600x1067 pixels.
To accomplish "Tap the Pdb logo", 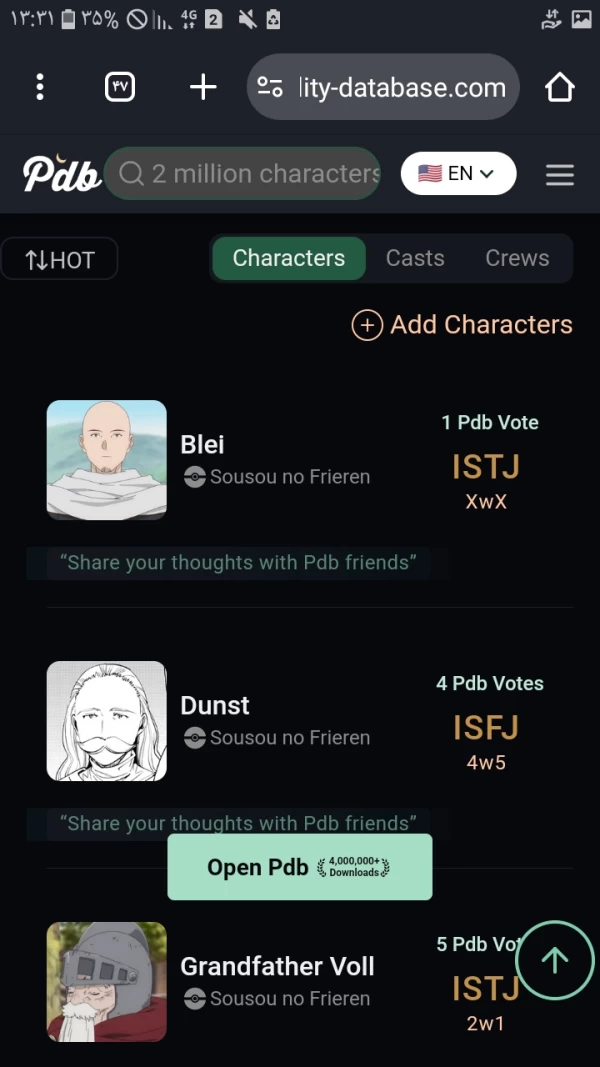I will [61, 174].
